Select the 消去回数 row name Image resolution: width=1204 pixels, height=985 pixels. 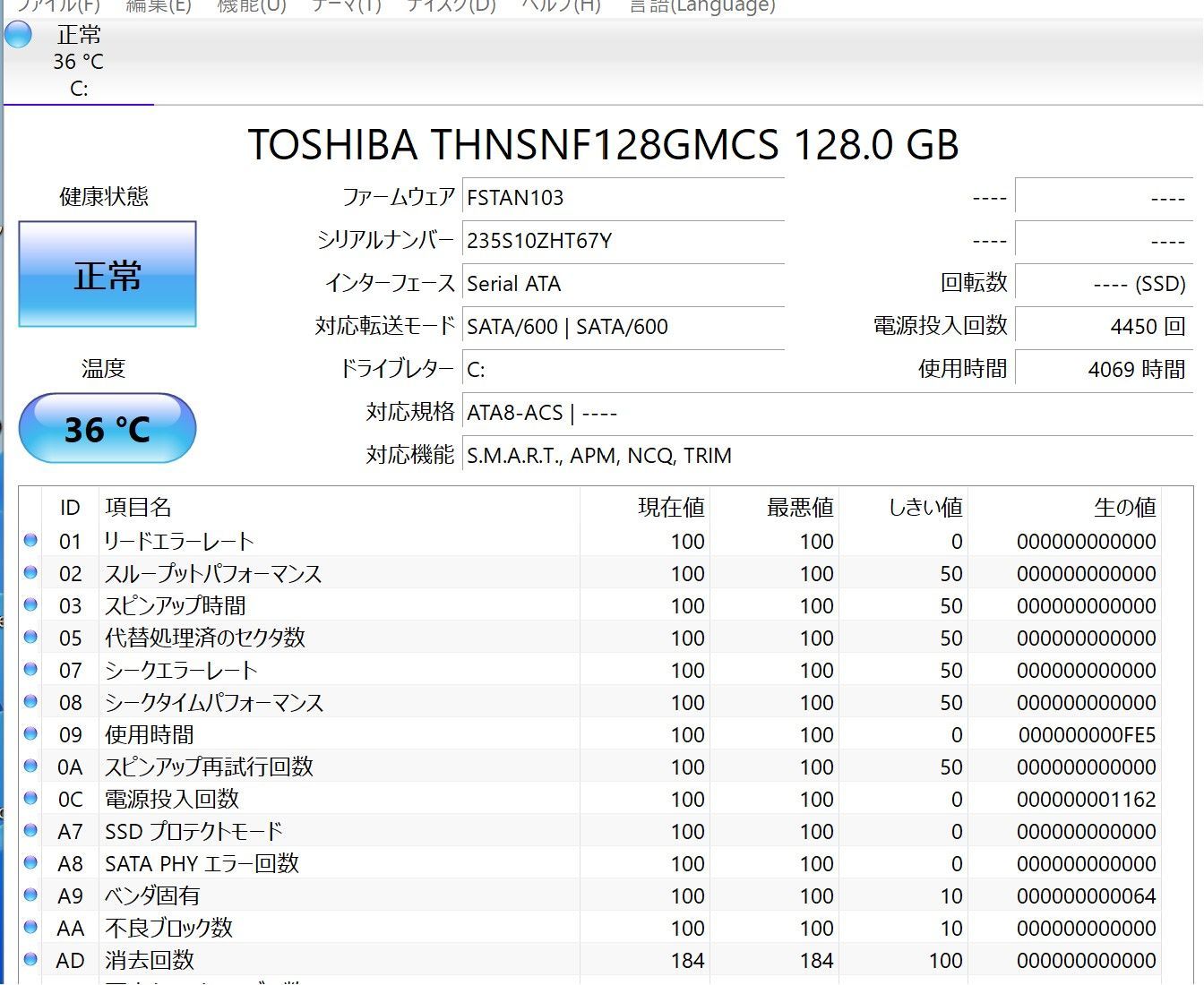point(150,960)
